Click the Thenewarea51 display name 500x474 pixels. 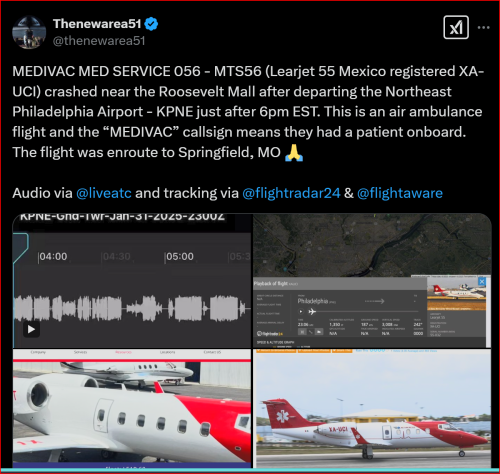point(97,24)
